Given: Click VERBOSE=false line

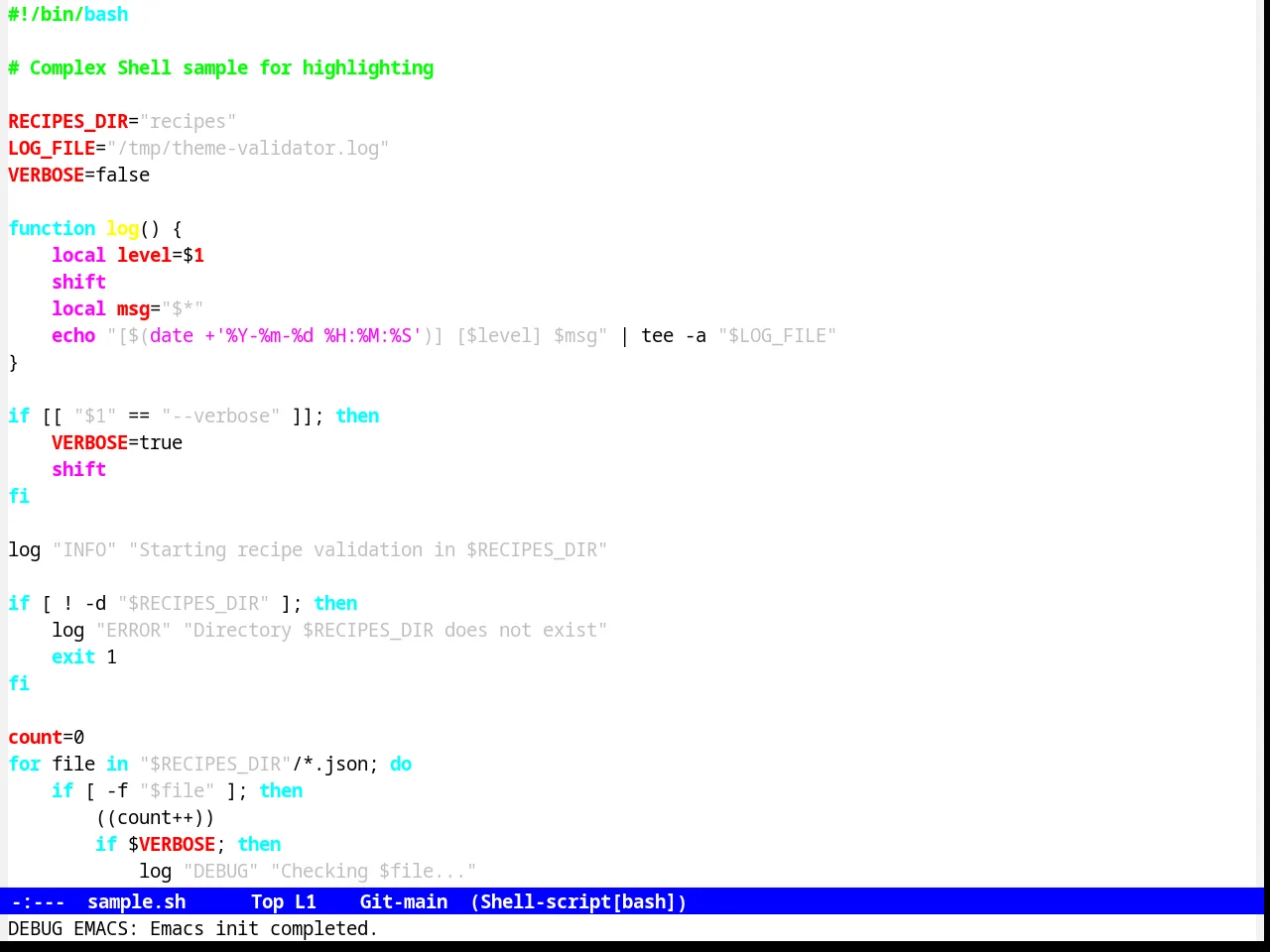Looking at the screenshot, I should coord(79,175).
